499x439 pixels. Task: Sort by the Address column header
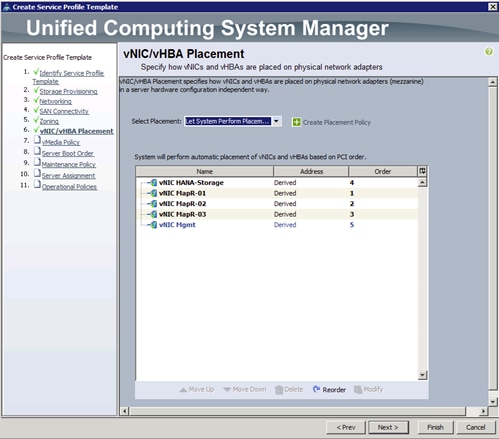pos(311,171)
